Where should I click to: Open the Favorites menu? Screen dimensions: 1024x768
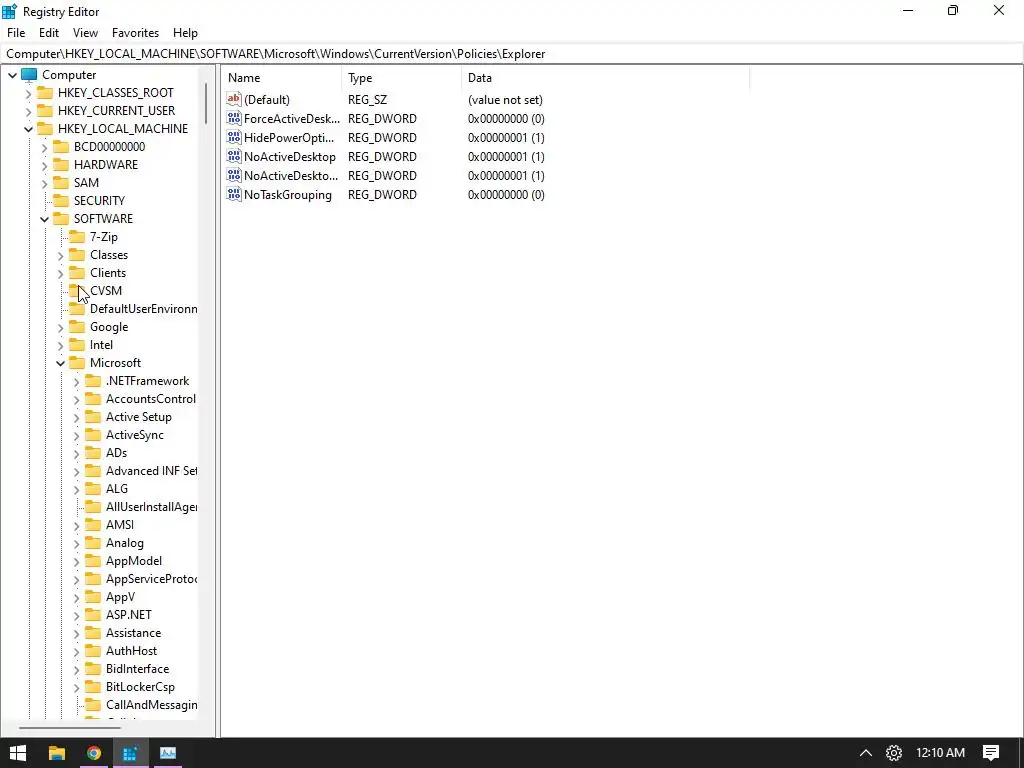click(135, 33)
